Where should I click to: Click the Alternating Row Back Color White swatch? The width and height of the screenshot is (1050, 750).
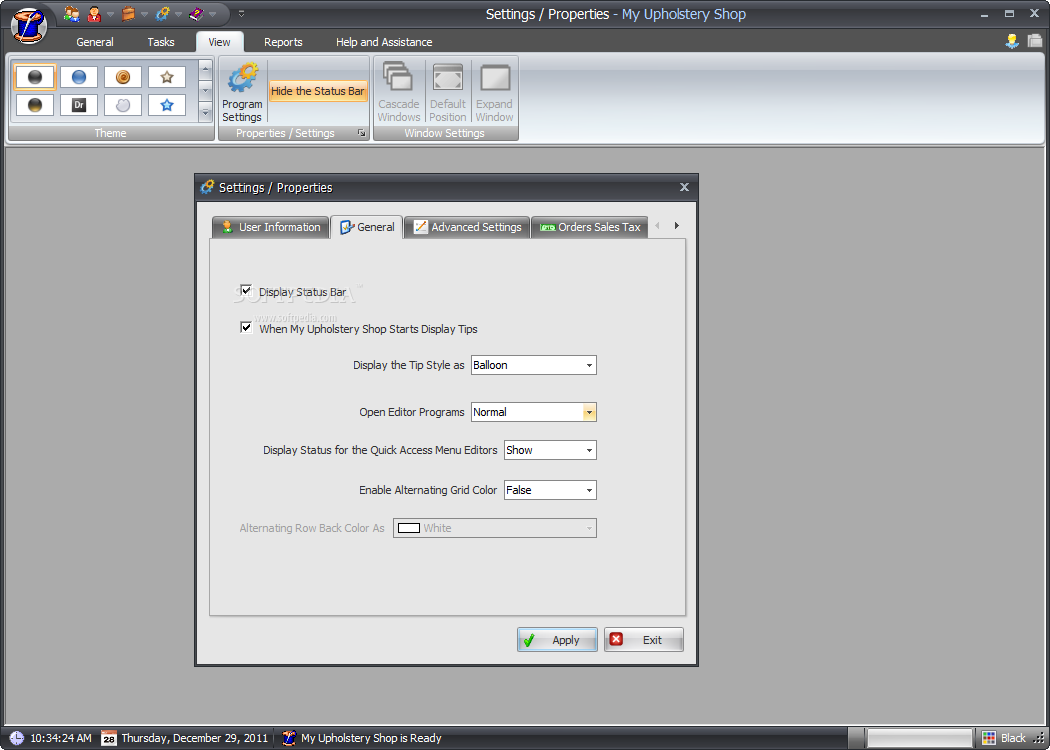tap(409, 528)
